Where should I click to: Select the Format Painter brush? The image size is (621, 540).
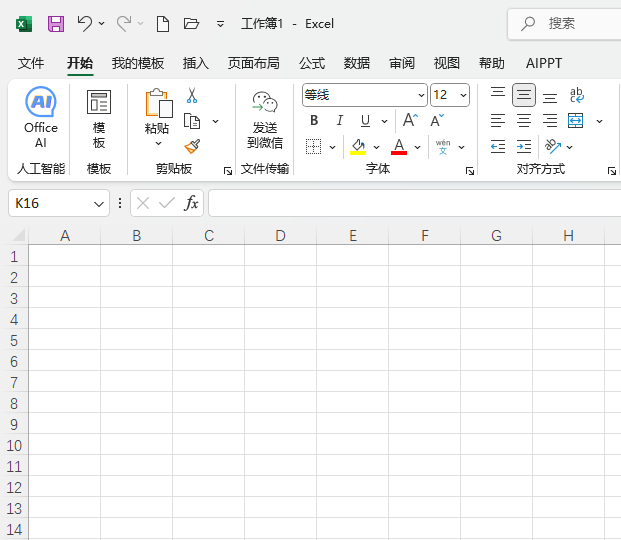click(x=192, y=146)
